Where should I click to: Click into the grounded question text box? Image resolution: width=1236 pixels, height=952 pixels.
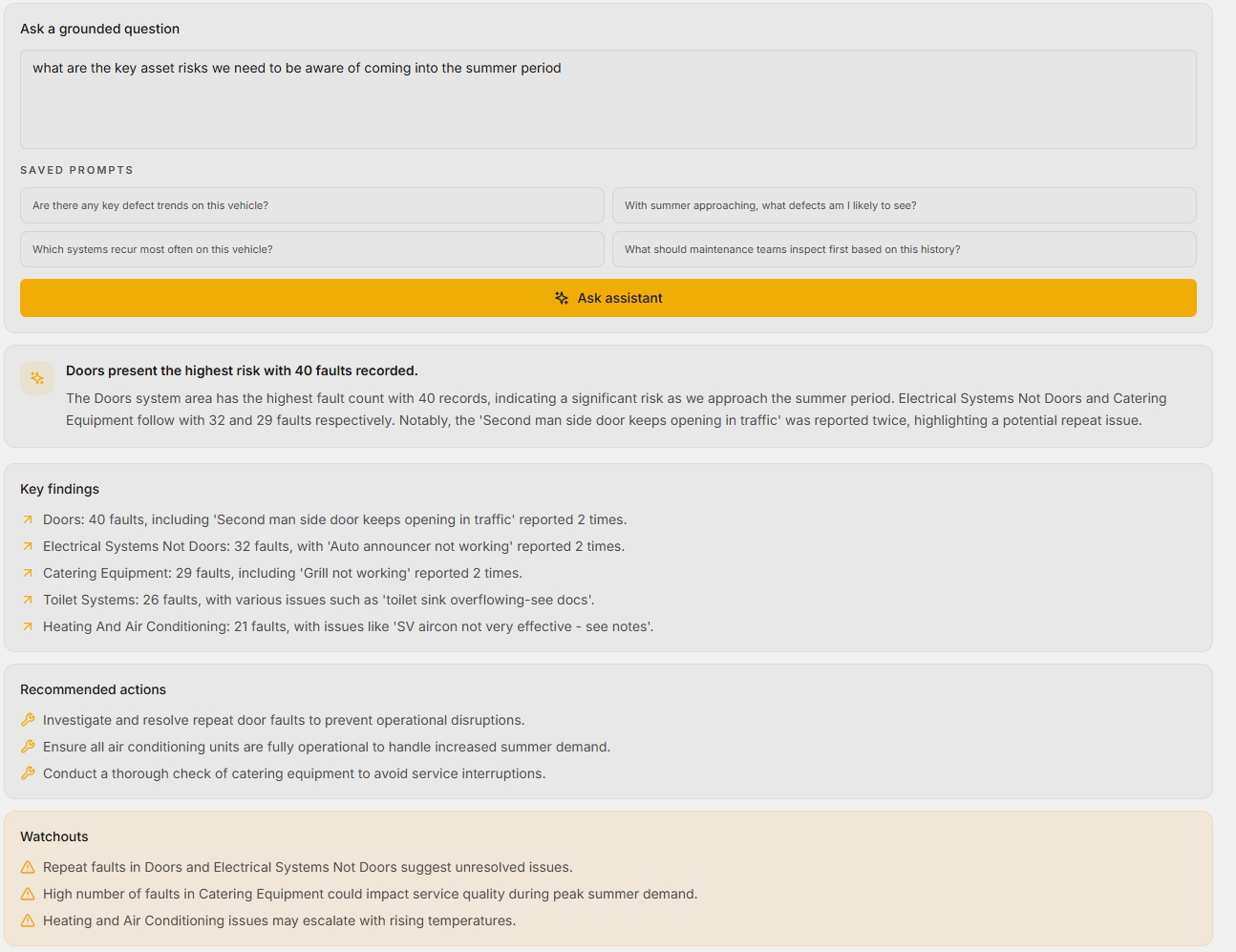click(x=608, y=99)
